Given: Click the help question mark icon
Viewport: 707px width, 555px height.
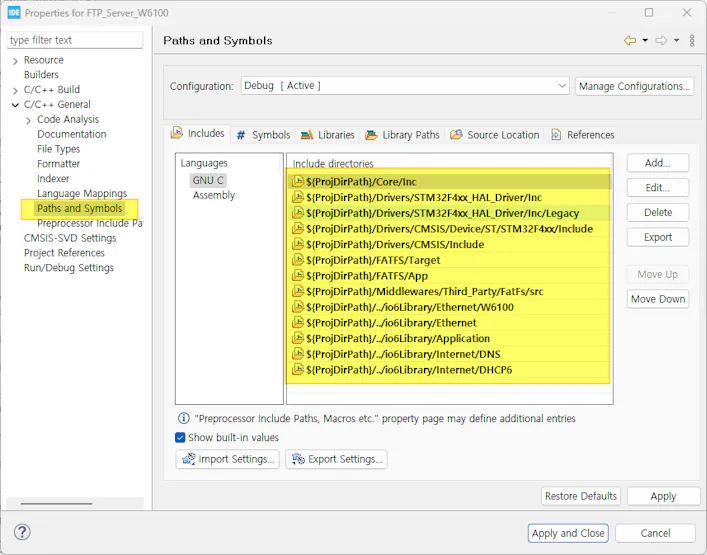Looking at the screenshot, I should coord(22,532).
